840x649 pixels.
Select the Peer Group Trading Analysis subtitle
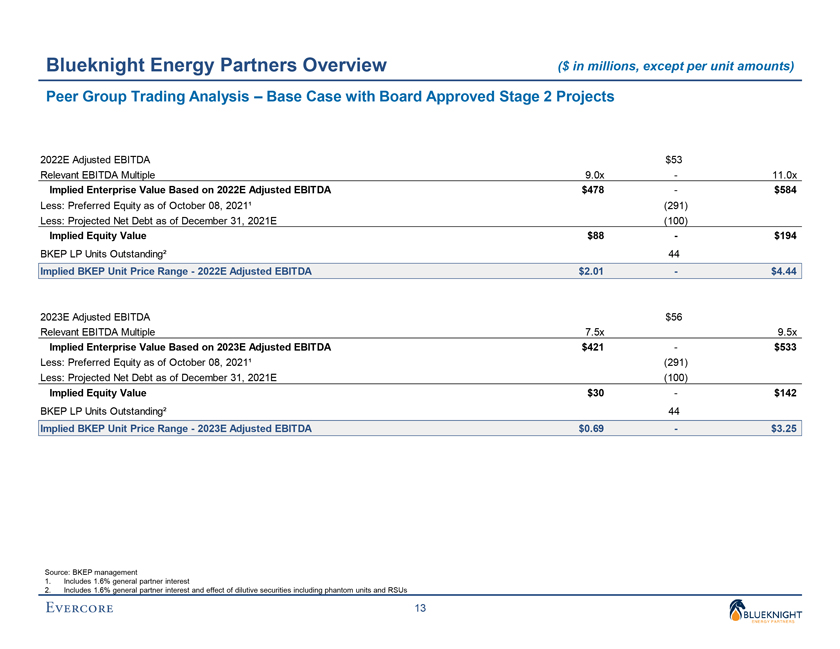tap(330, 96)
